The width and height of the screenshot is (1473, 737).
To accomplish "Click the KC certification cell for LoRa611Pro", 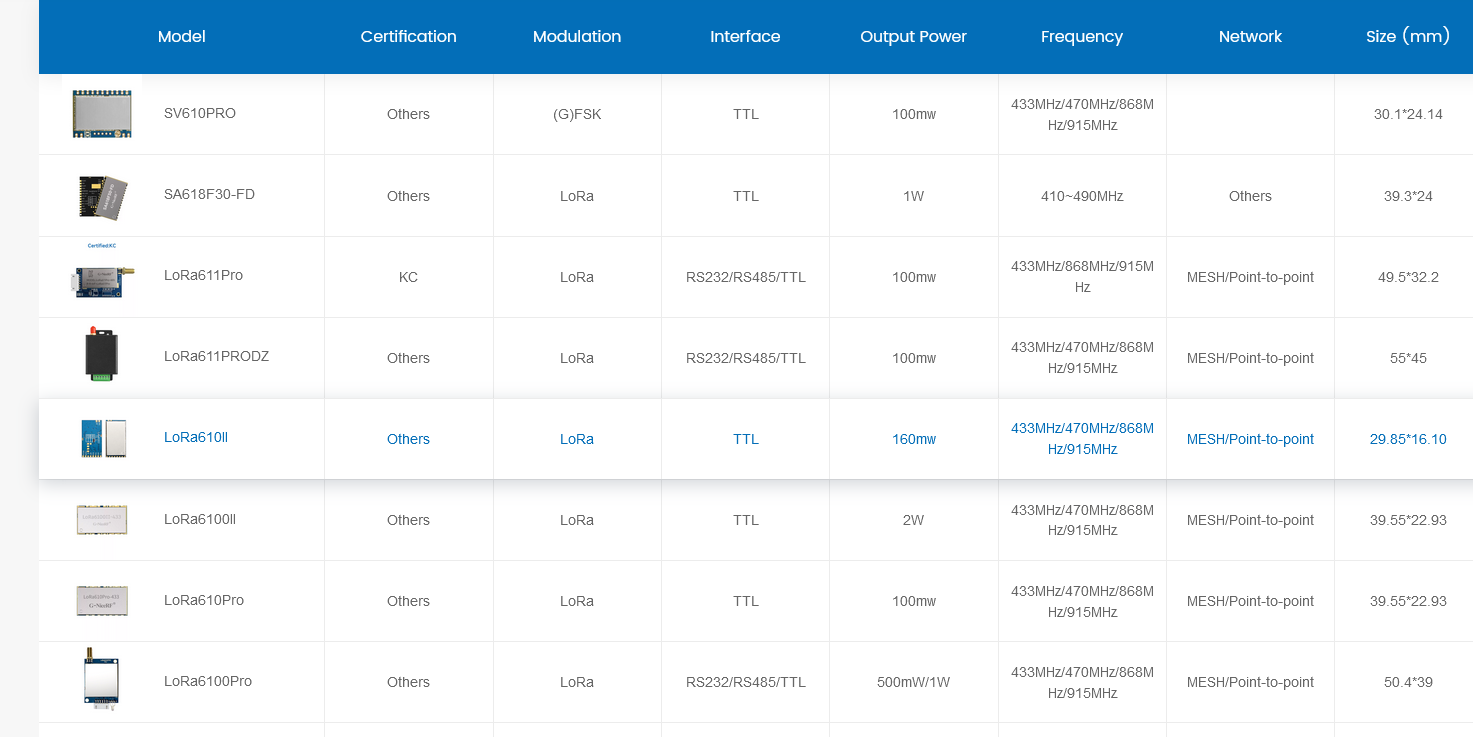I will [408, 277].
